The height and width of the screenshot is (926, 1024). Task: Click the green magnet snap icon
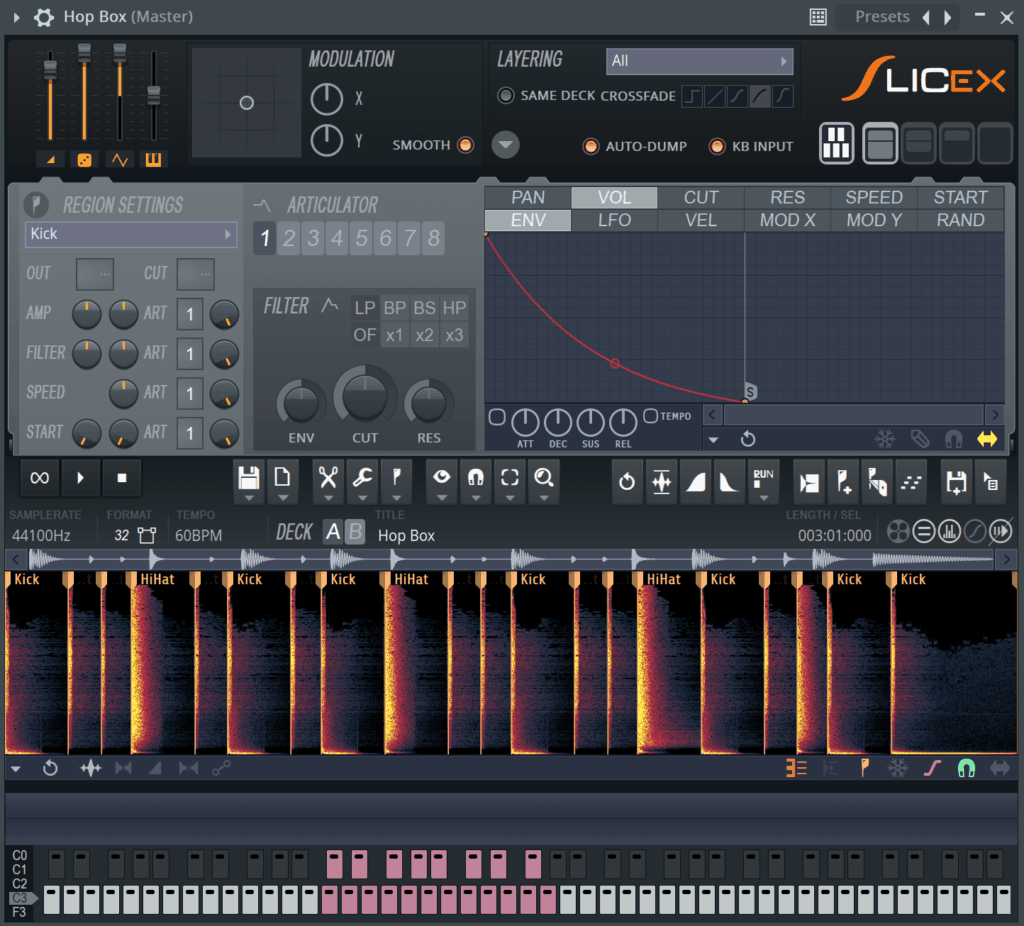point(966,768)
